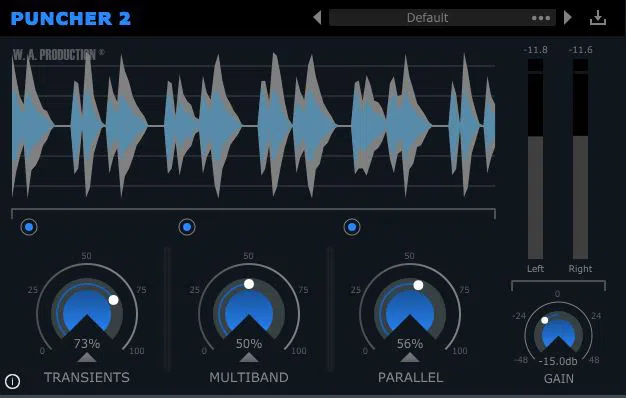
Task: Click the save preset download icon
Action: 598,18
